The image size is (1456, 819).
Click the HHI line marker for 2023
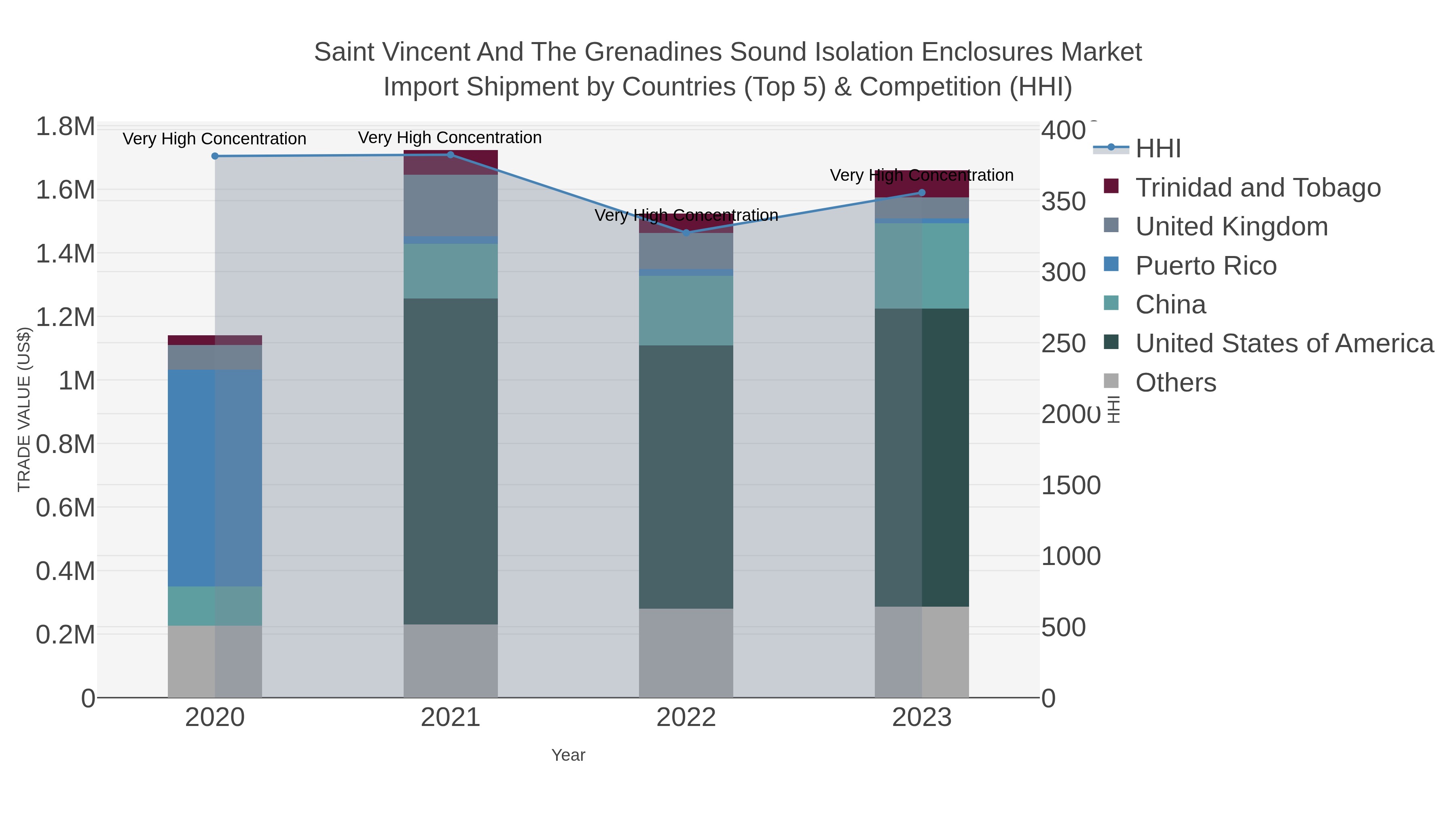click(x=922, y=193)
